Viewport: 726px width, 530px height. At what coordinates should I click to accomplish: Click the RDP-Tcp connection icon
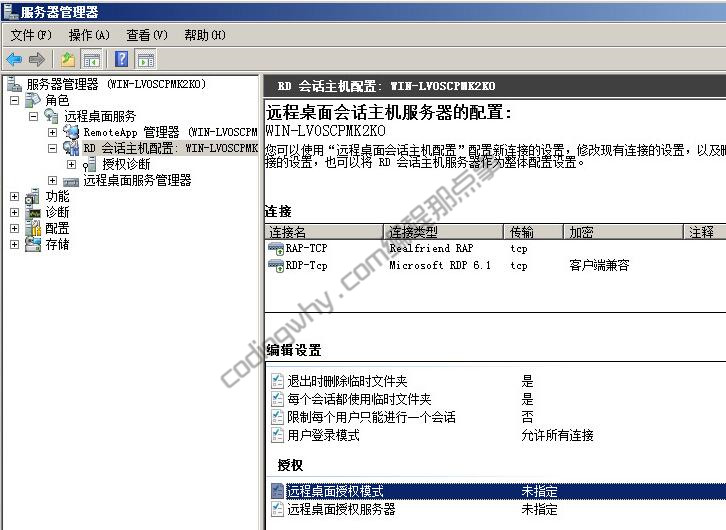click(276, 266)
